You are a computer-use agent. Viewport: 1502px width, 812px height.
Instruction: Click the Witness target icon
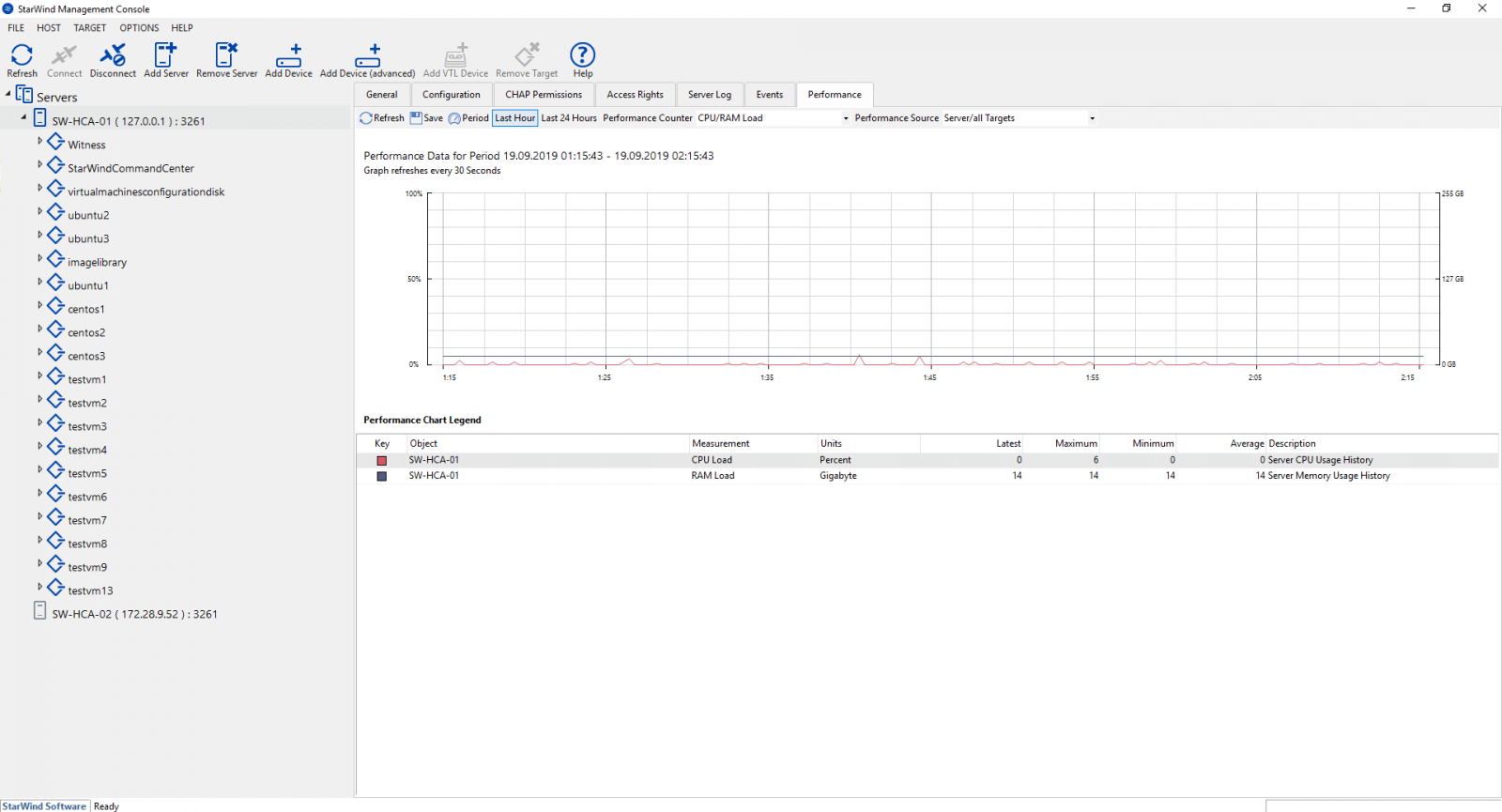coord(55,142)
